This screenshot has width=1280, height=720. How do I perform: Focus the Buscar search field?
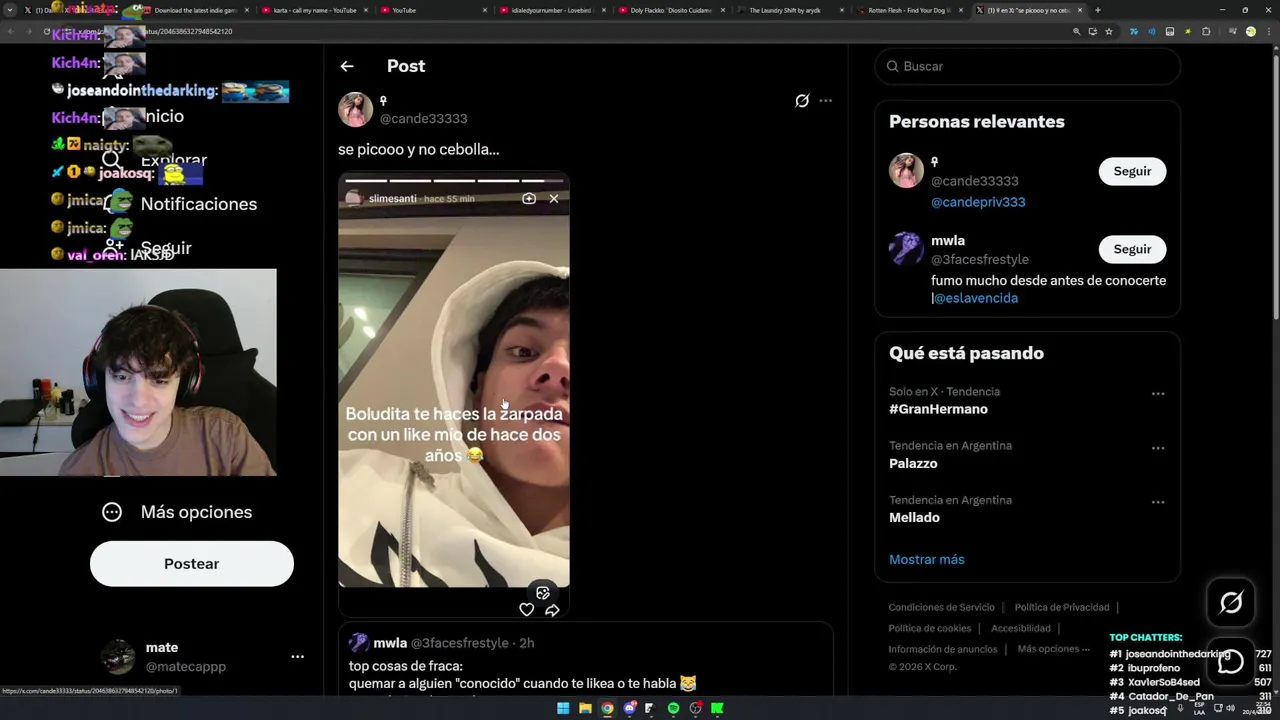tap(1027, 66)
